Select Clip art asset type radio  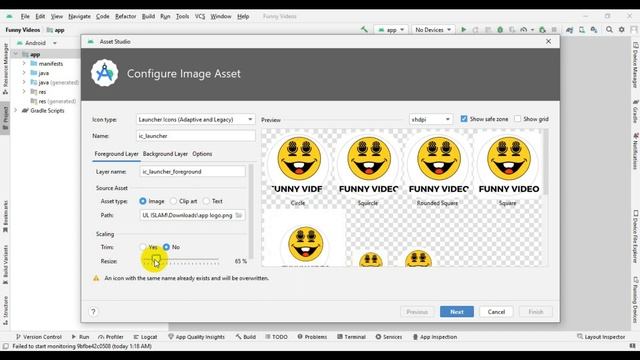[173, 201]
